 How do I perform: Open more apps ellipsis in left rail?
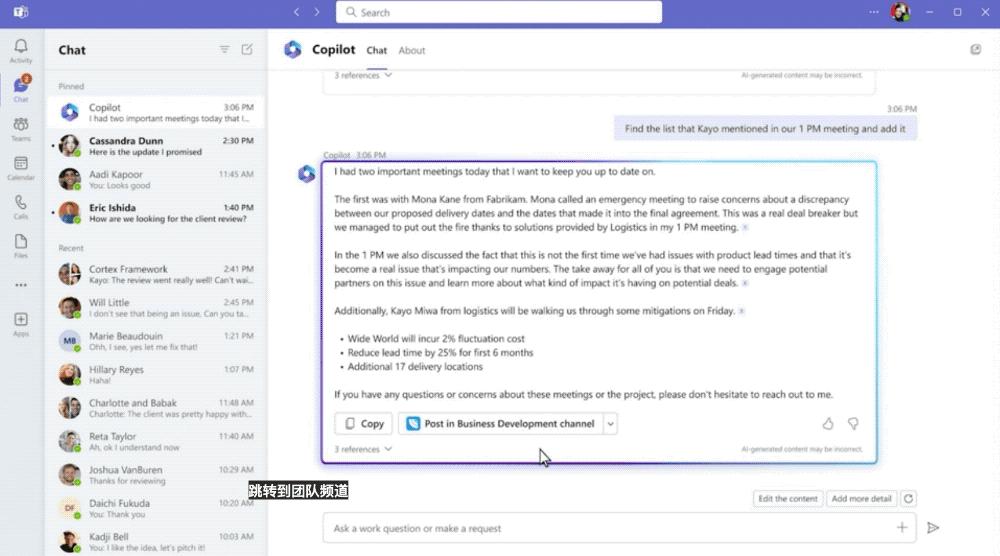[21, 285]
